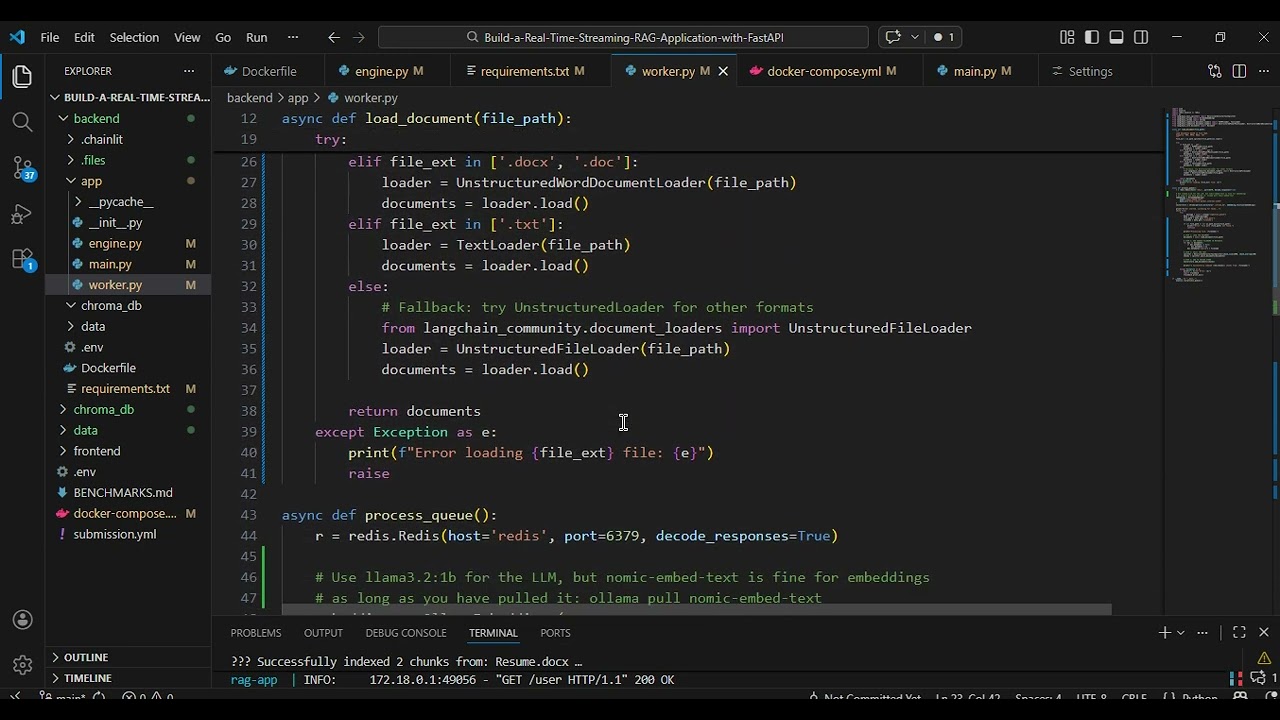Open the terminal launch profile dropdown
Screen dimensions: 1280x720
(x=1180, y=632)
